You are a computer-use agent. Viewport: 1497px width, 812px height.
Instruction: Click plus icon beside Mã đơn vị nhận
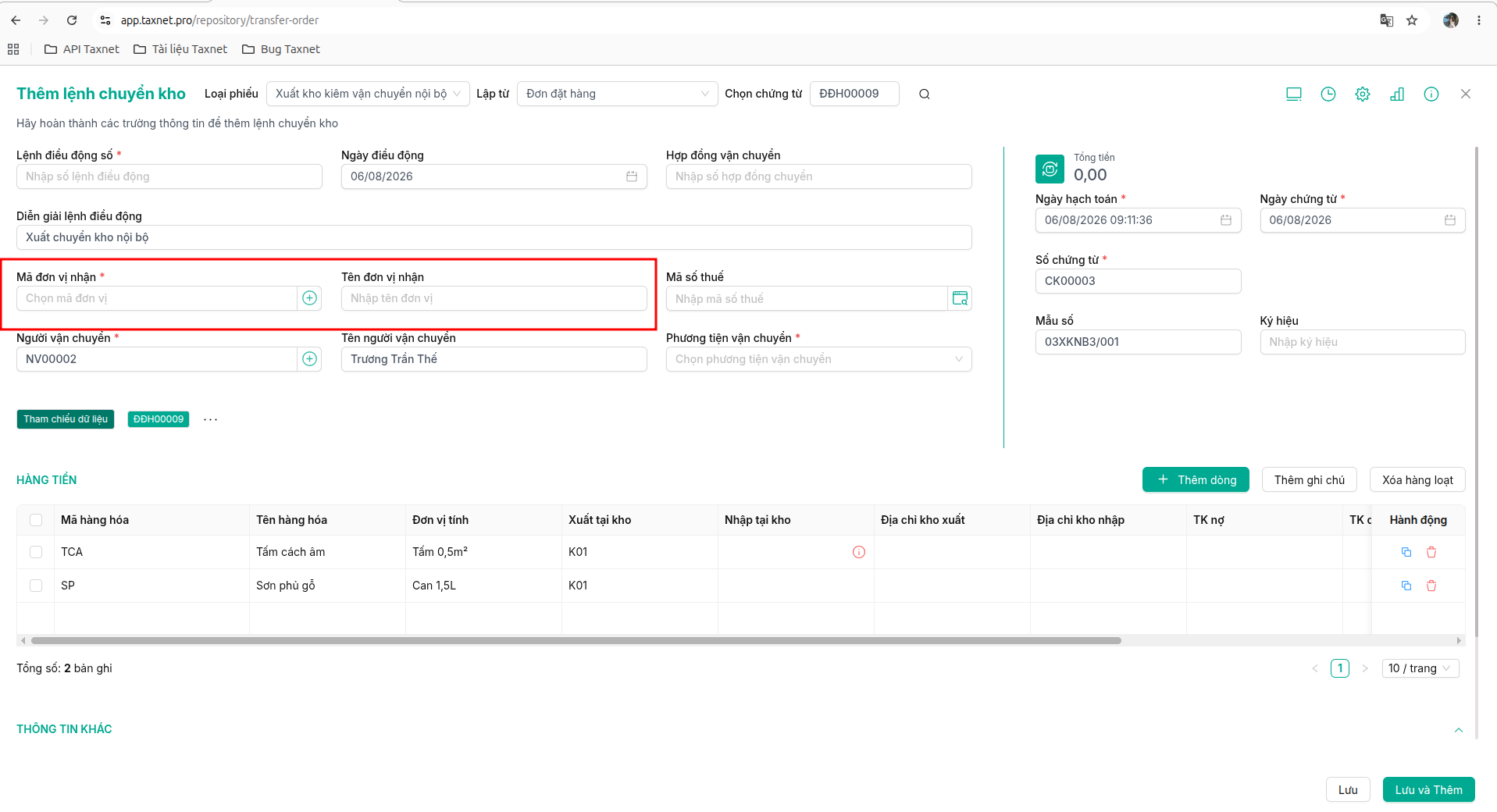point(310,298)
